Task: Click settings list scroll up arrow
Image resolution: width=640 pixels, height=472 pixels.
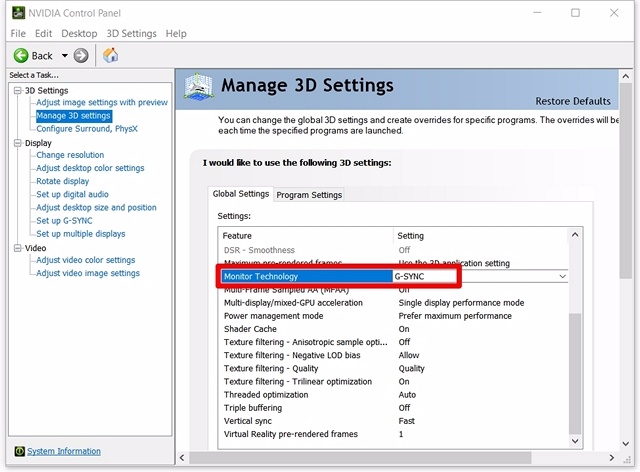Action: (x=575, y=235)
